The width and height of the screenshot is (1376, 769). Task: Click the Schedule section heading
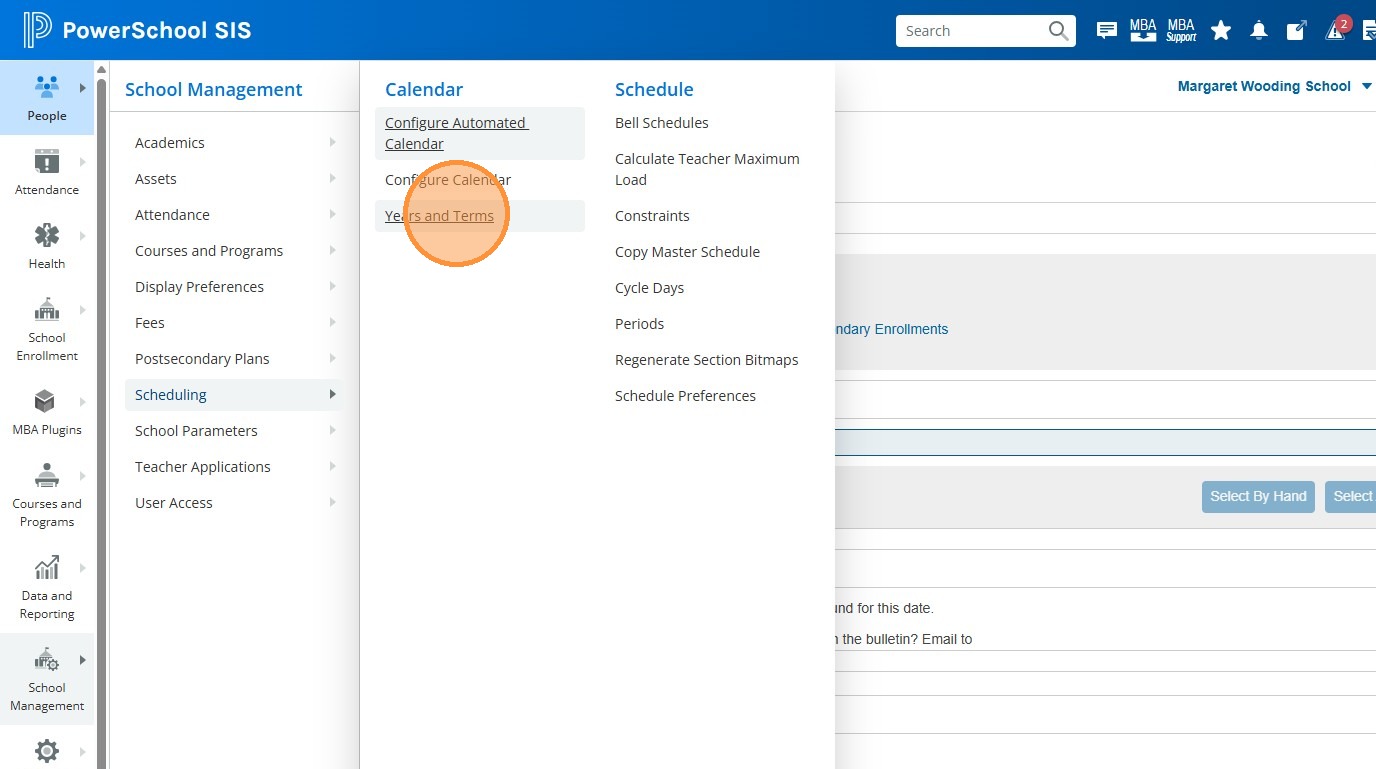tap(654, 90)
